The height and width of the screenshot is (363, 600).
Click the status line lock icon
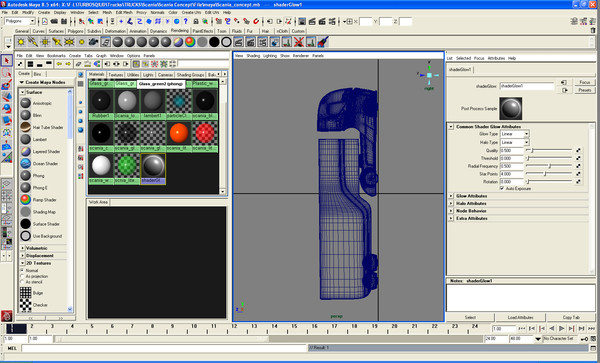197,21
